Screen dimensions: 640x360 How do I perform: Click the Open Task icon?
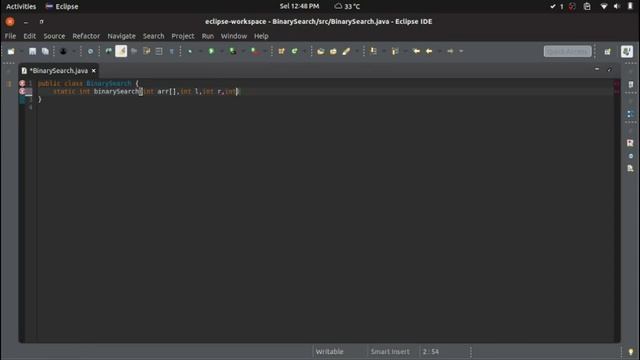[333, 51]
